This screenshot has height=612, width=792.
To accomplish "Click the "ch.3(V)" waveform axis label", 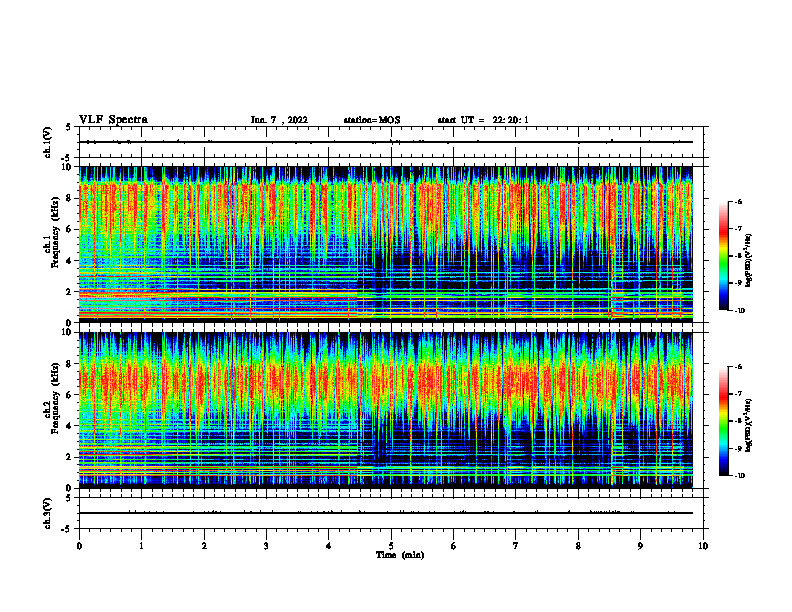I will [47, 513].
